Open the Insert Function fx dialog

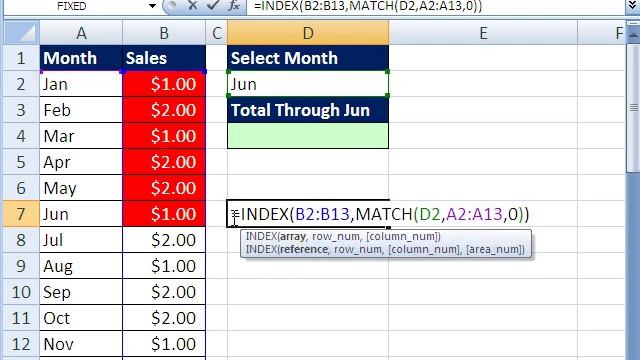pos(234,6)
